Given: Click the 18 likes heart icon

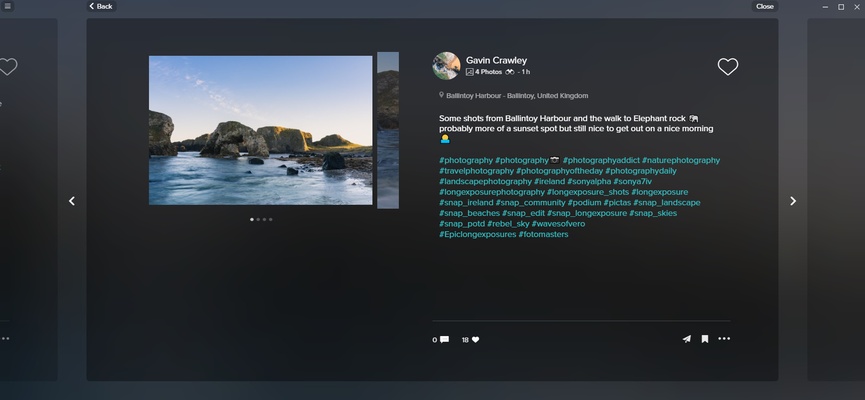Looking at the screenshot, I should click(x=476, y=340).
